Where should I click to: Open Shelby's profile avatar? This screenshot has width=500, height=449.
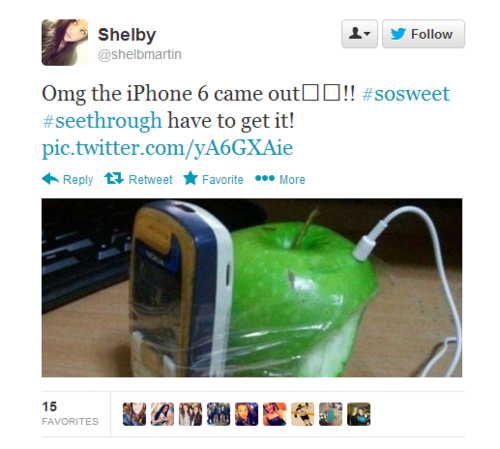[65, 42]
